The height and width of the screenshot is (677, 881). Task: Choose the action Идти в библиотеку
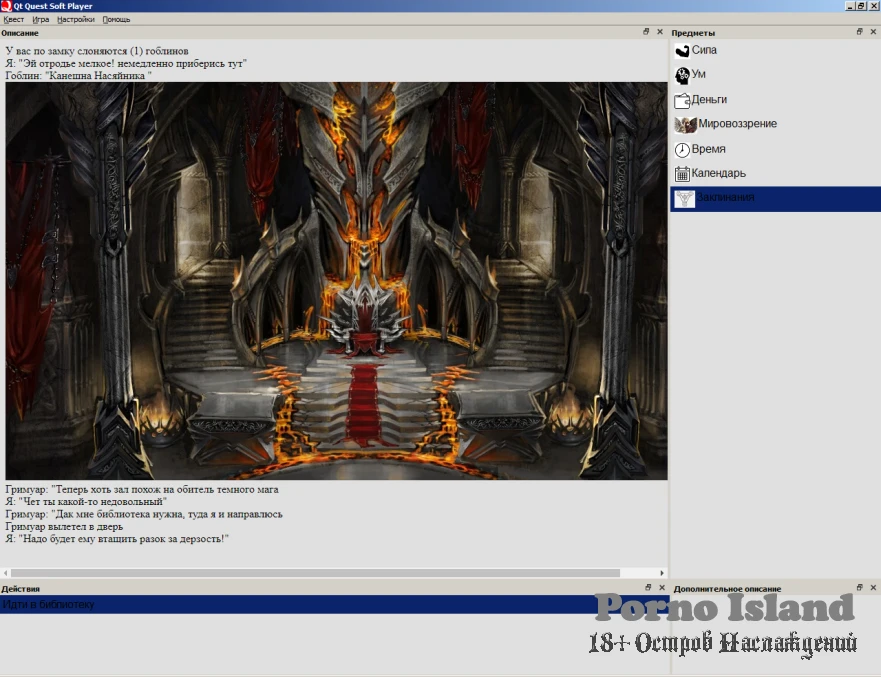[48, 604]
